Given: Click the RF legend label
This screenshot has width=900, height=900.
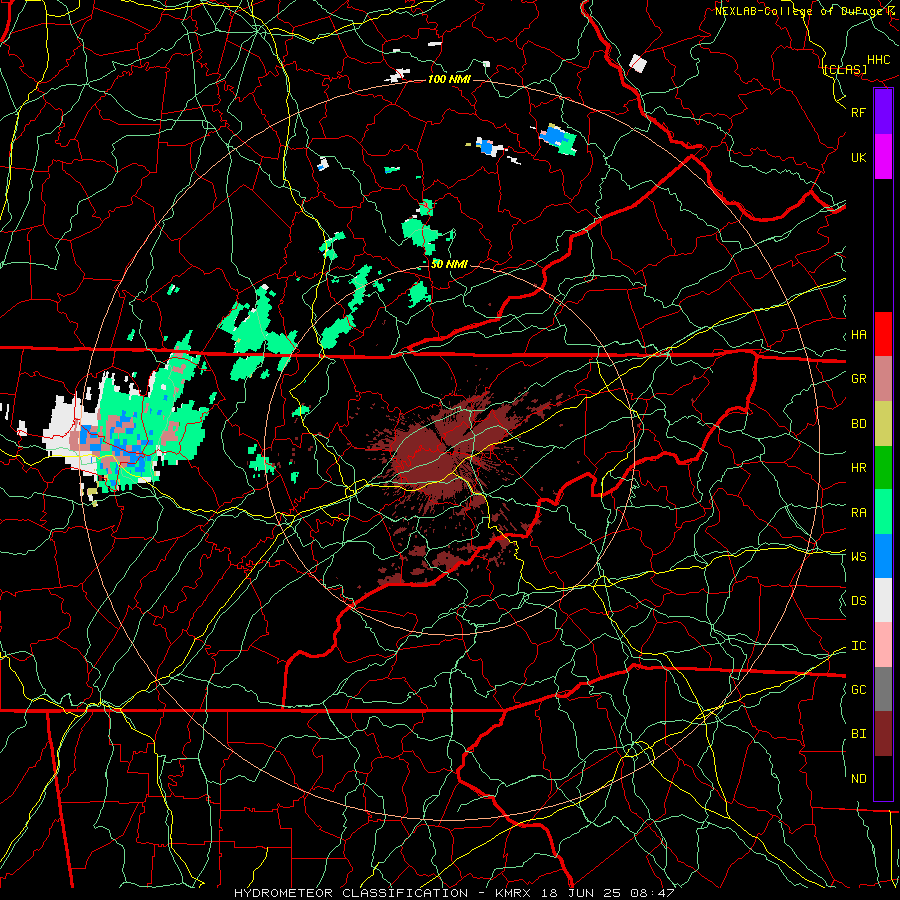Looking at the screenshot, I should 858,112.
